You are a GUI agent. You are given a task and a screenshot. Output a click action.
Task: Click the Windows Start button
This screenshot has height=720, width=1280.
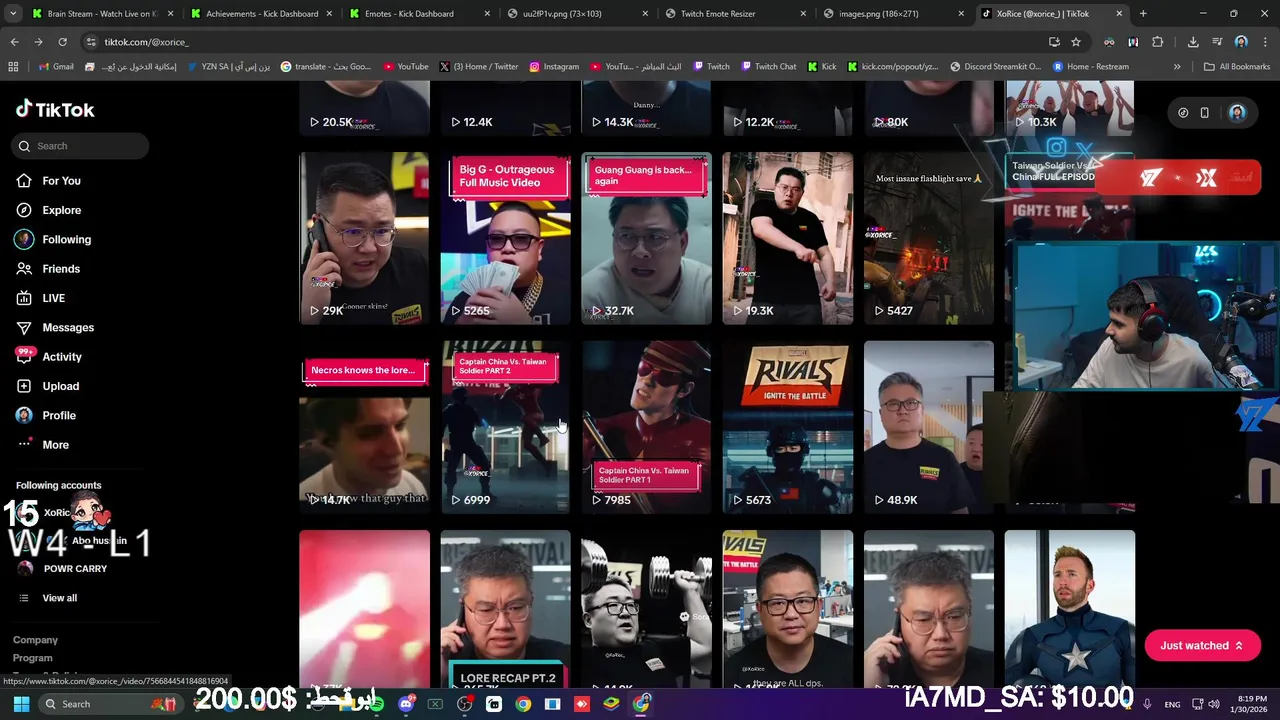tap(21, 704)
